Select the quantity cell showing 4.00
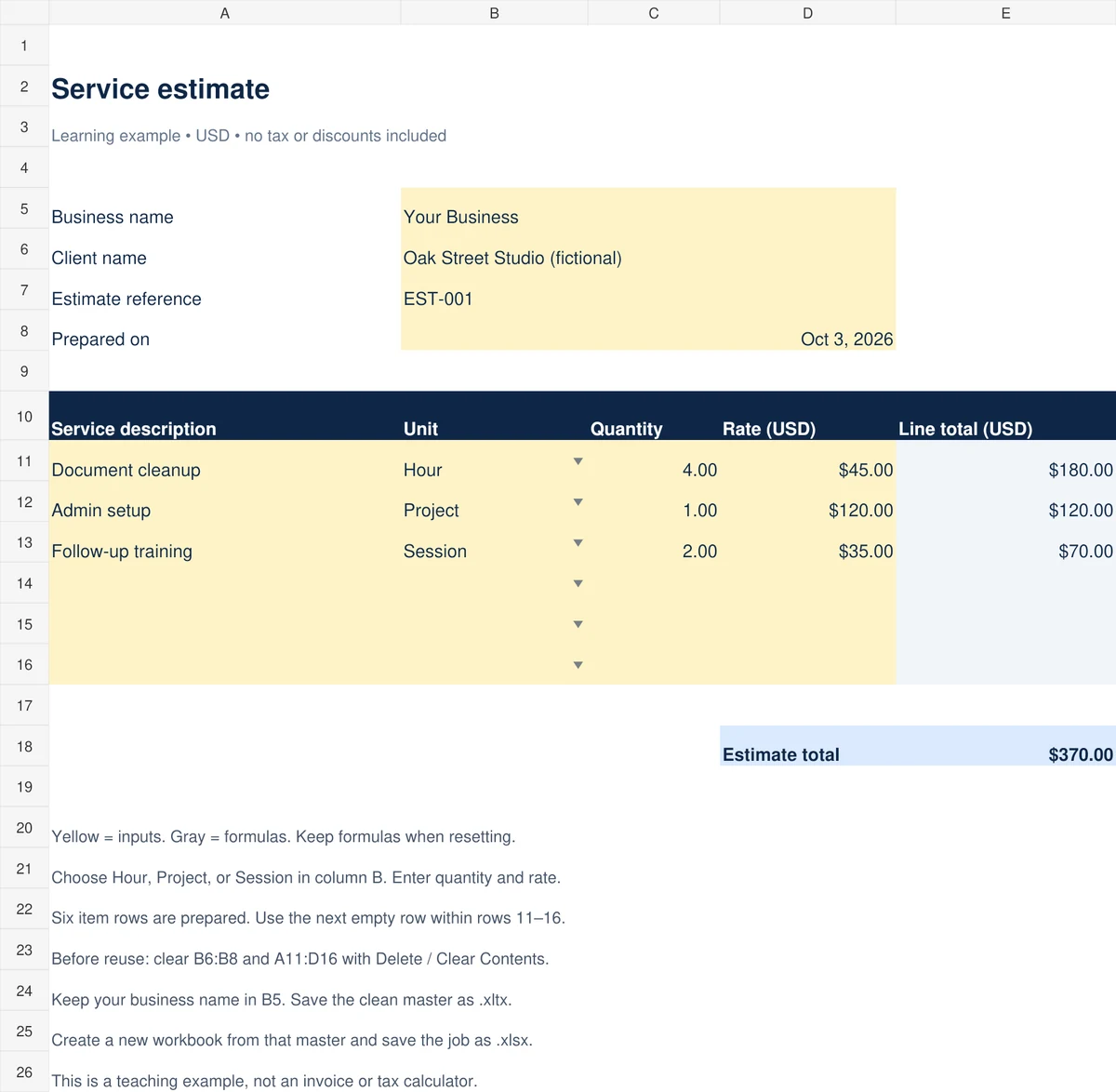 (x=654, y=460)
